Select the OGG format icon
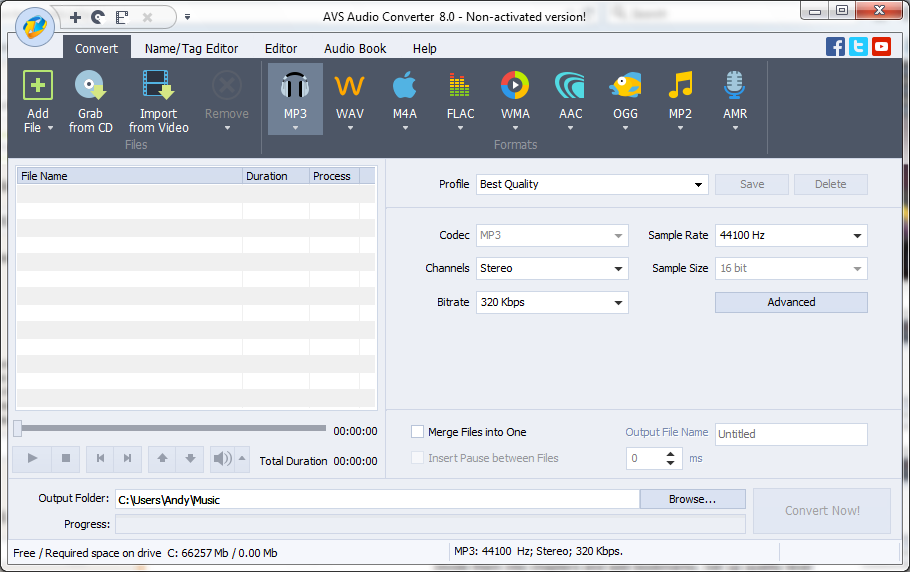910x572 pixels. click(x=625, y=87)
